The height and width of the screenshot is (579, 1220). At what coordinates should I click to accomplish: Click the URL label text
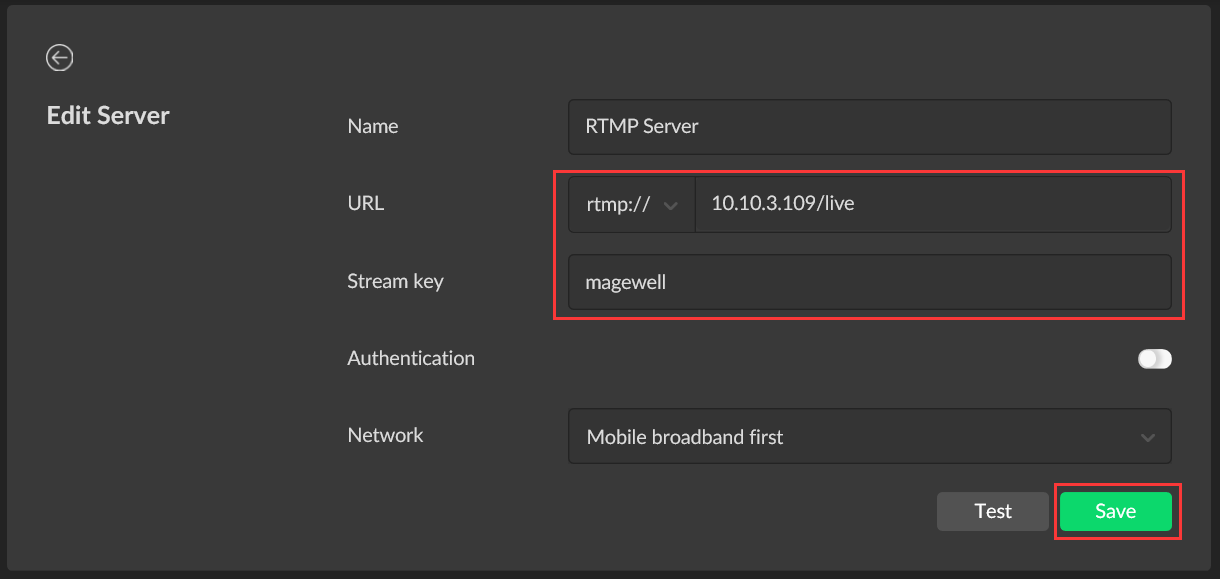[366, 203]
